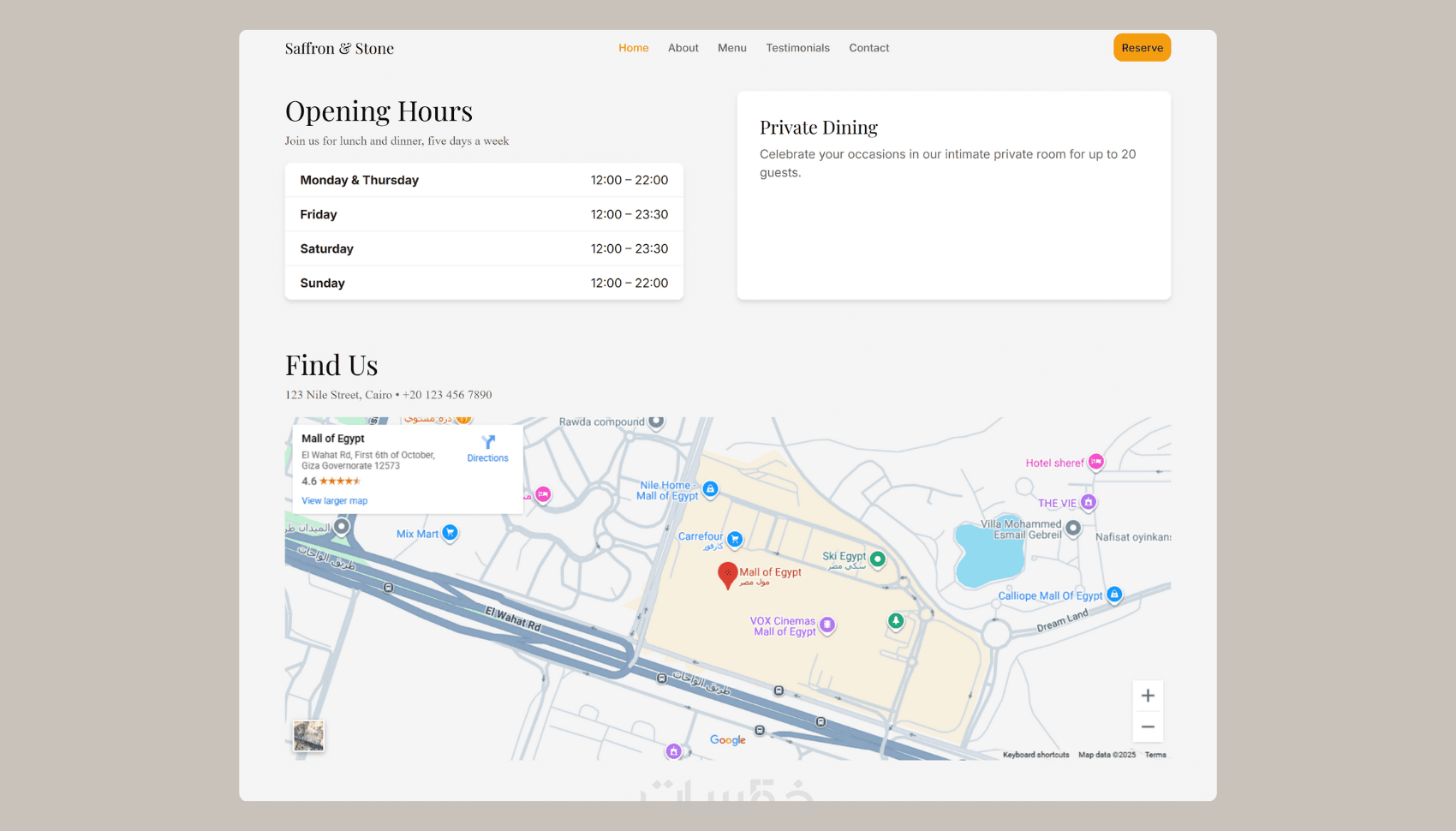Select the Hotel sheref pink pin
Image resolution: width=1456 pixels, height=831 pixels.
pyautogui.click(x=1095, y=463)
